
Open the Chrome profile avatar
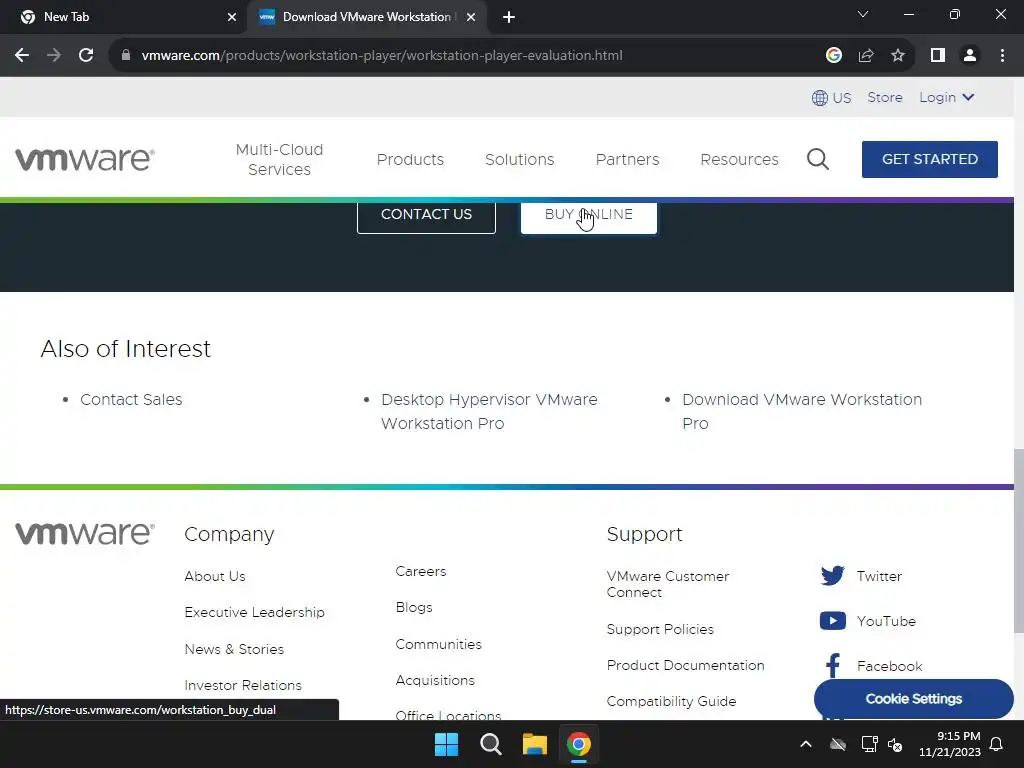tap(970, 56)
